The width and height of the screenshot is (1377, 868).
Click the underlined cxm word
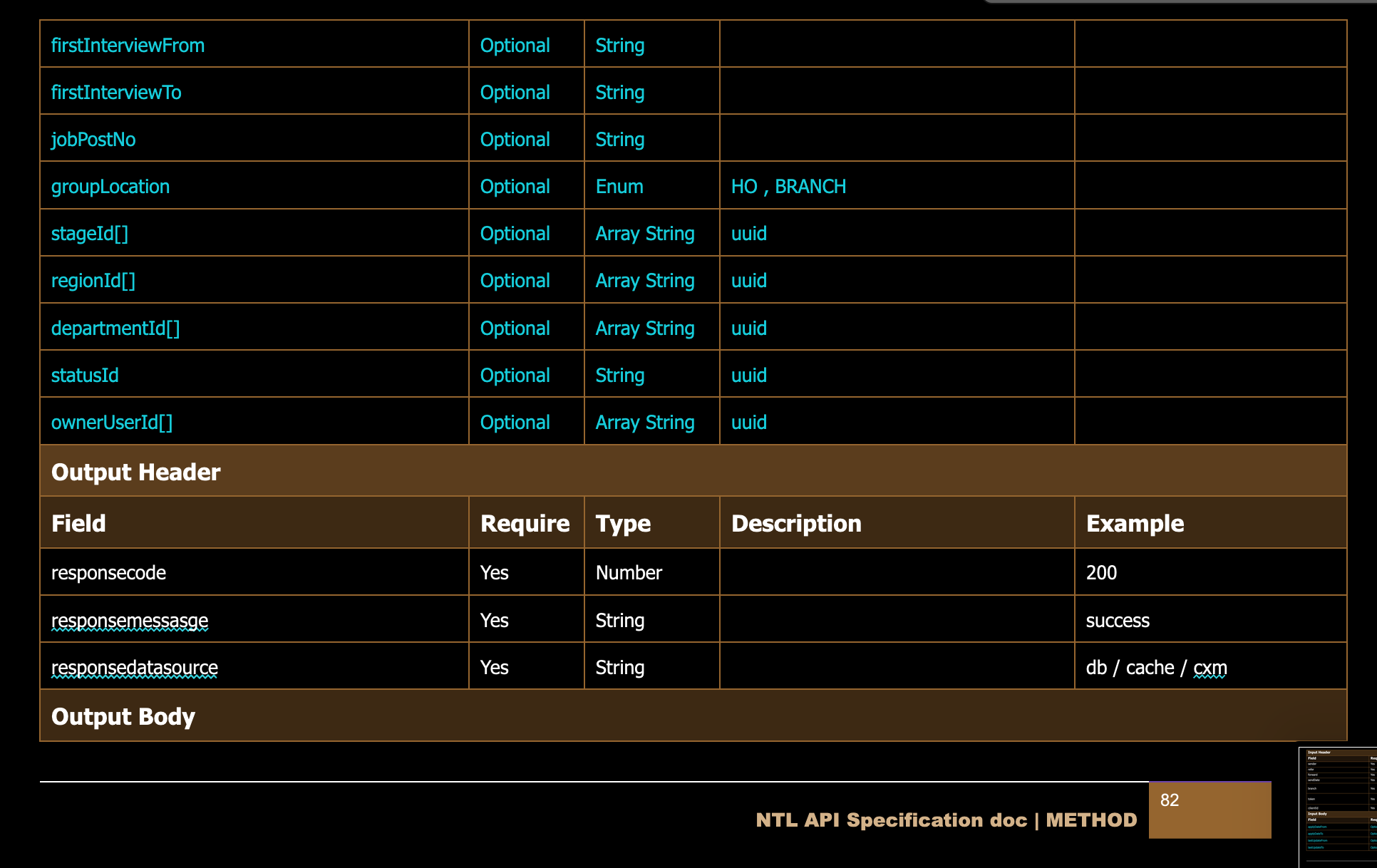[x=1210, y=668]
